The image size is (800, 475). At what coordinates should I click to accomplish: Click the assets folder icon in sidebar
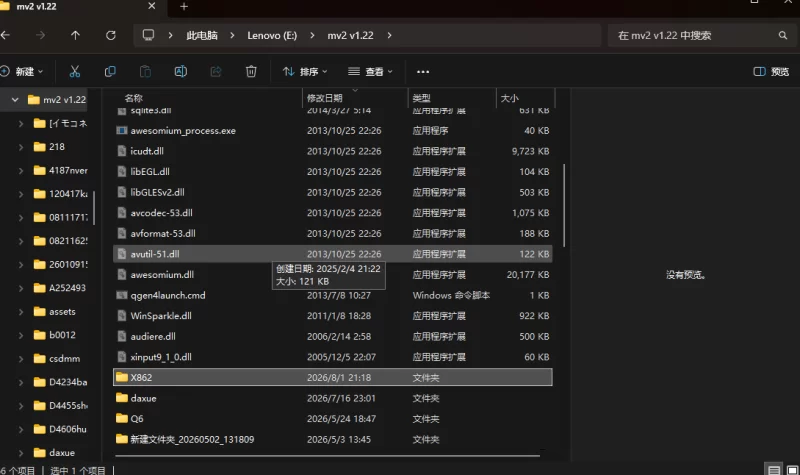tap(39, 311)
